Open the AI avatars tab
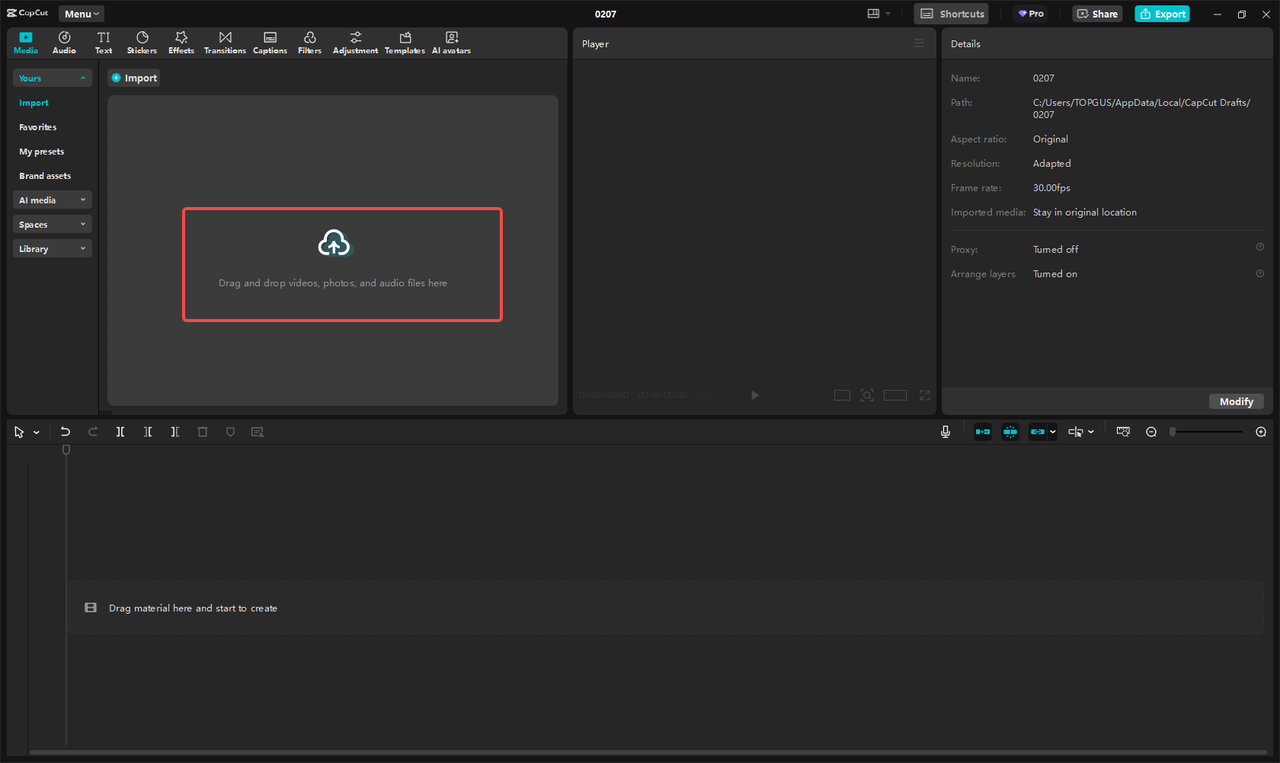The width and height of the screenshot is (1280, 763). point(451,43)
